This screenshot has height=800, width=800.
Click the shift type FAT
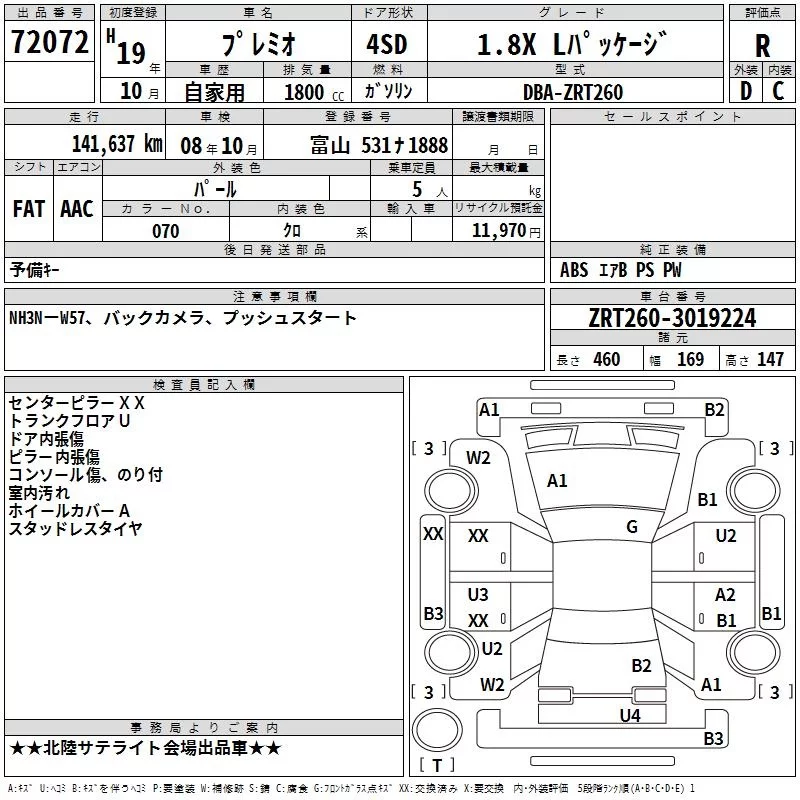[29, 209]
